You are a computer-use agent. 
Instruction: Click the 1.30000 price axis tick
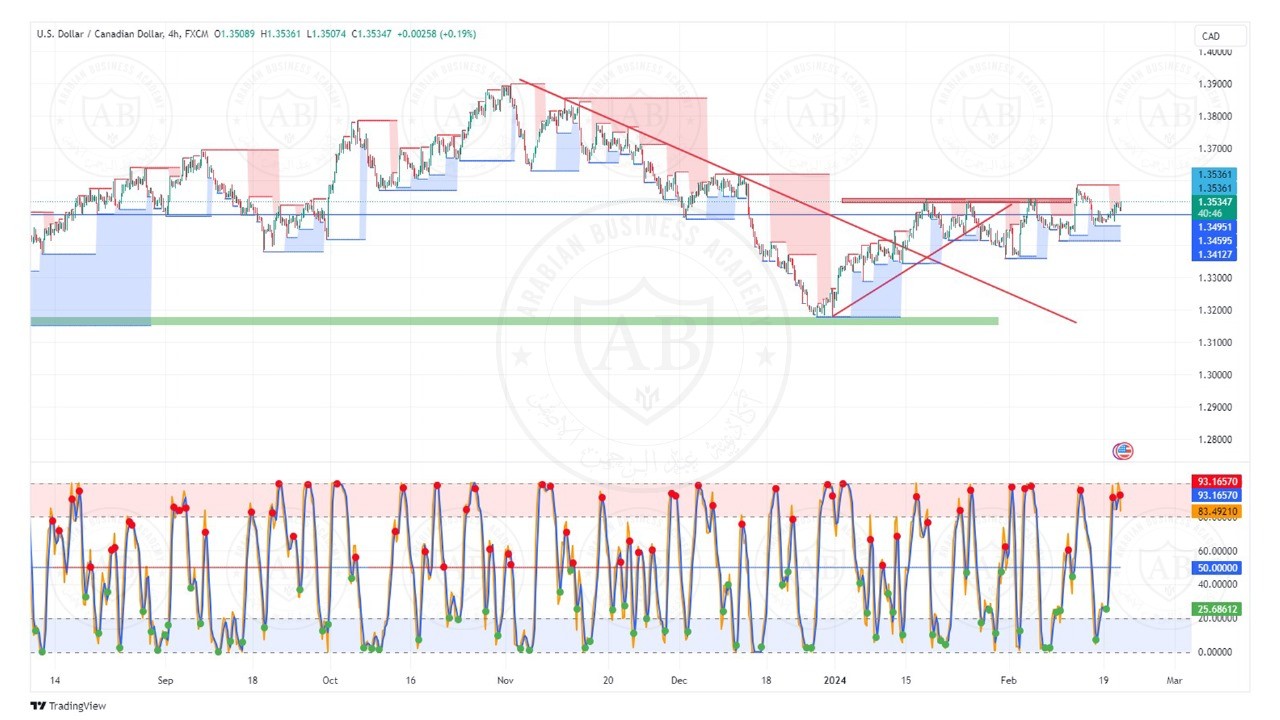1216,375
